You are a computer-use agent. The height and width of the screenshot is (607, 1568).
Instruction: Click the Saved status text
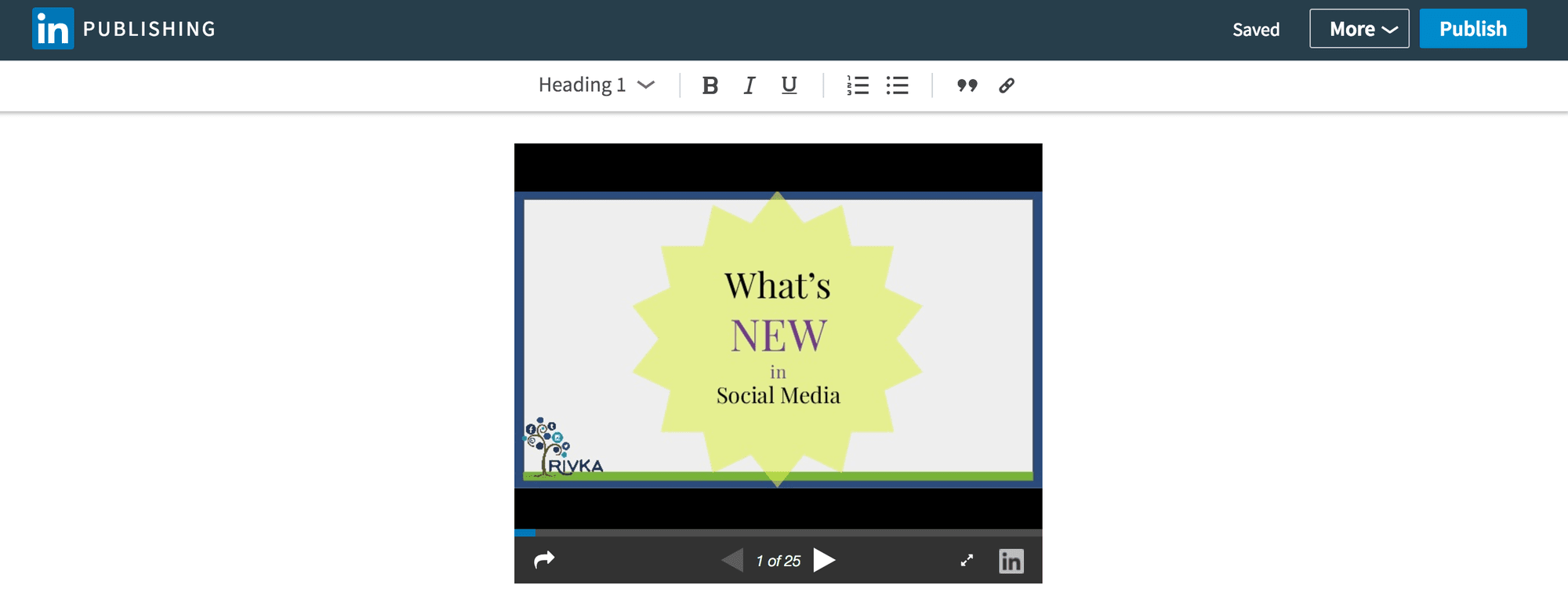click(x=1255, y=30)
